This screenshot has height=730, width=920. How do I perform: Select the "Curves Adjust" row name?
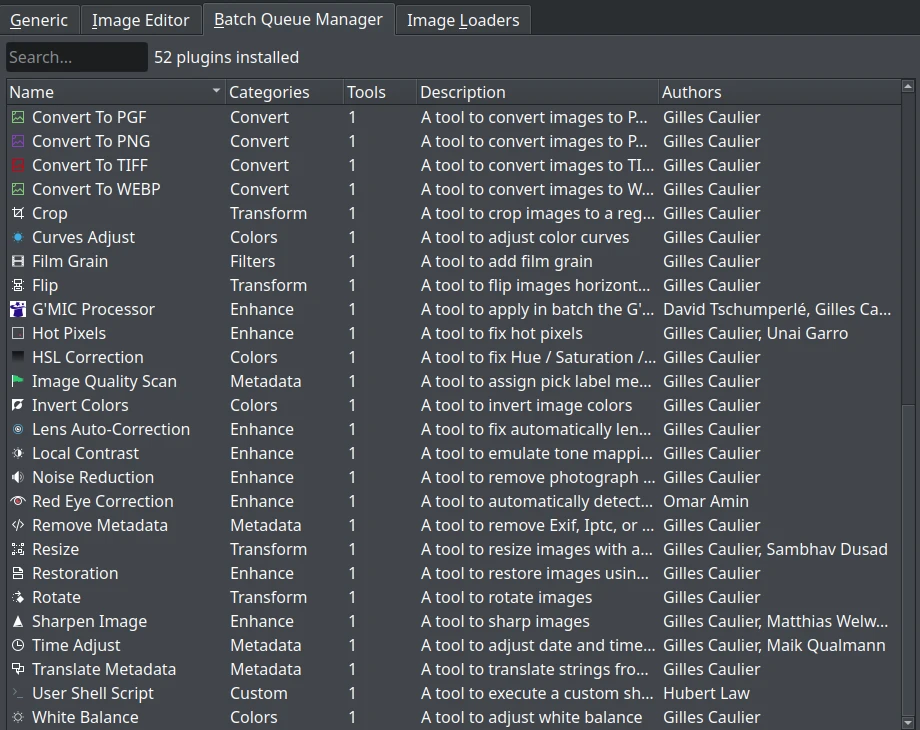coord(83,237)
